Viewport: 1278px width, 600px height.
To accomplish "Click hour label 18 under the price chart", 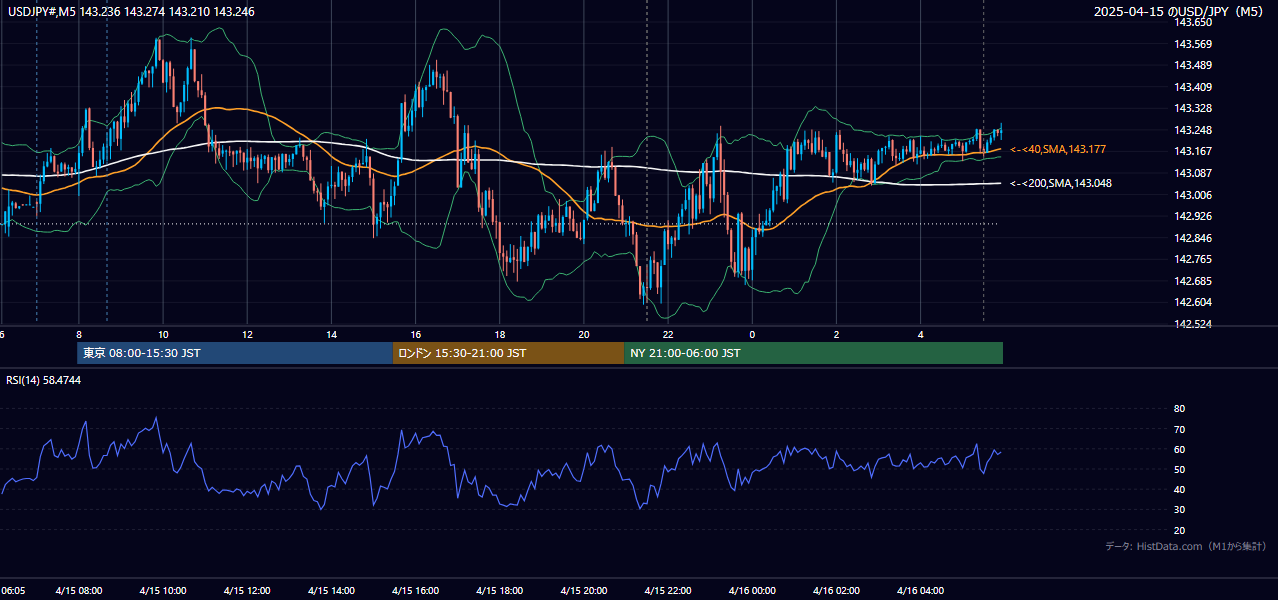I will pos(499,334).
